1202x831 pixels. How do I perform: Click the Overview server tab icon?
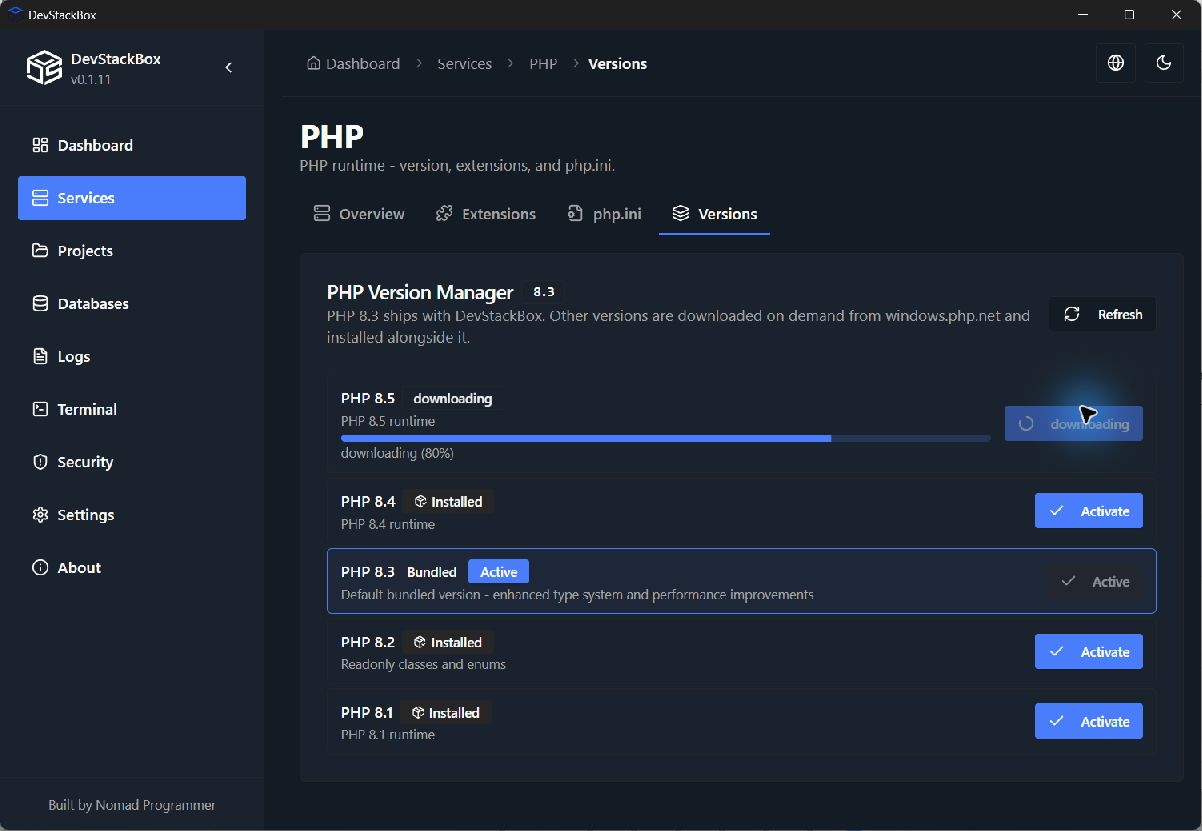tap(321, 213)
